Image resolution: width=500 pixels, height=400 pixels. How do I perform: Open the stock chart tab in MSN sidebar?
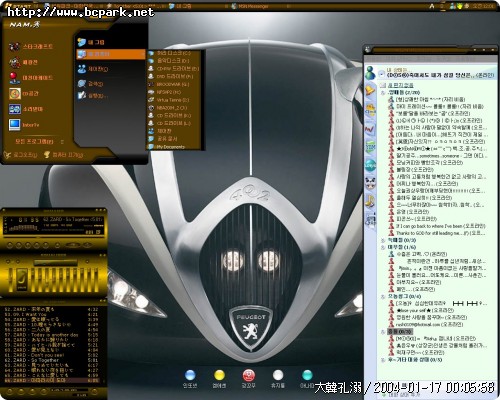(x=370, y=129)
